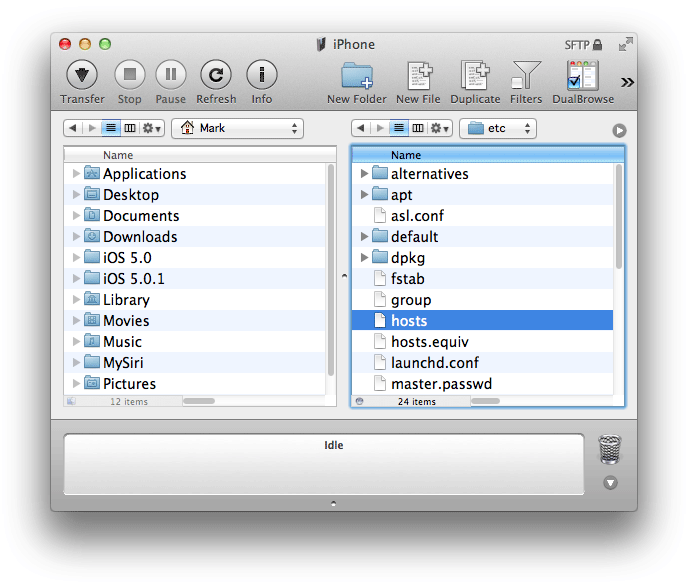Open the Filters tool
690x587 pixels.
[x=526, y=76]
